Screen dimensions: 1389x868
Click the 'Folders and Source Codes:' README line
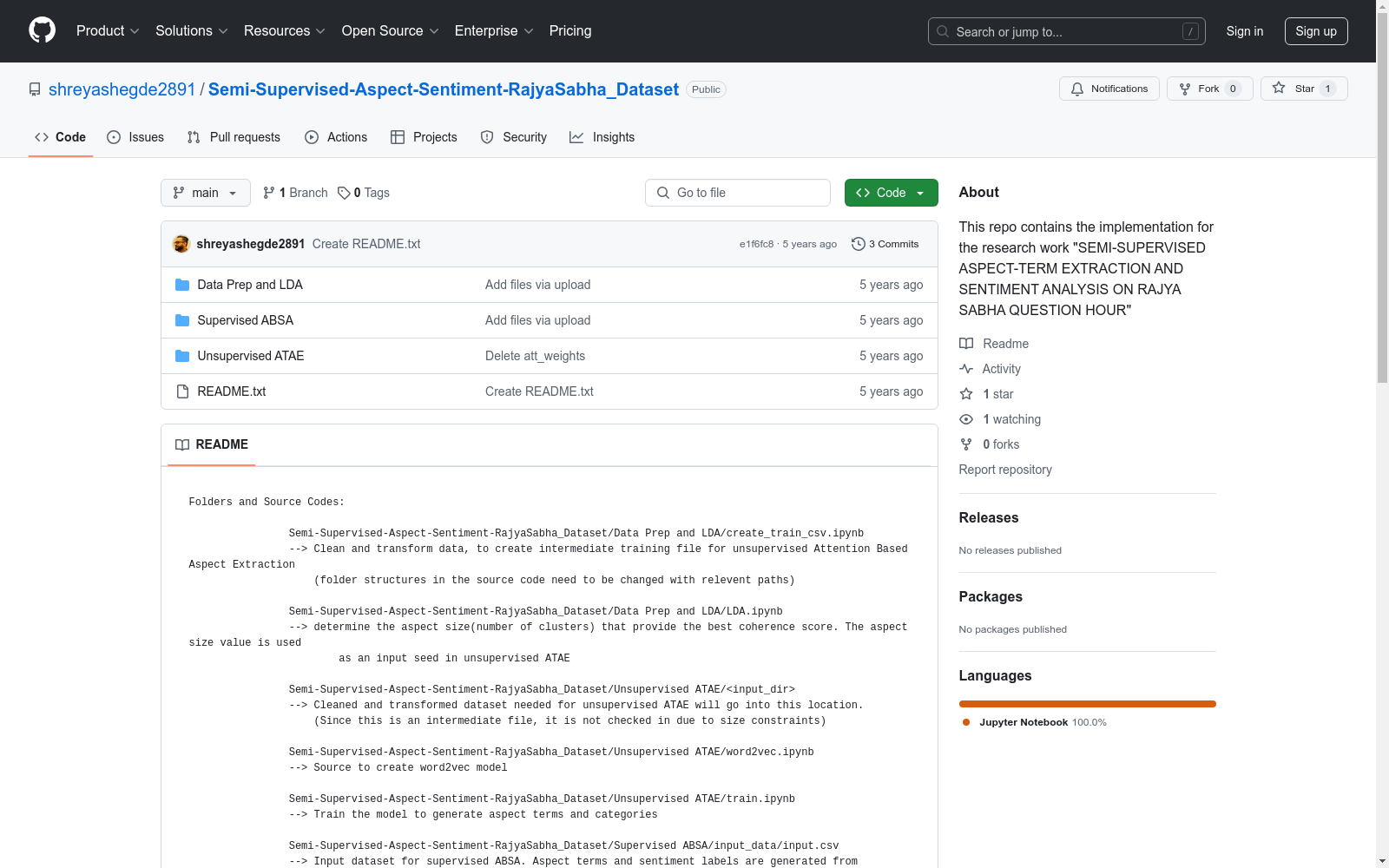[x=267, y=502]
